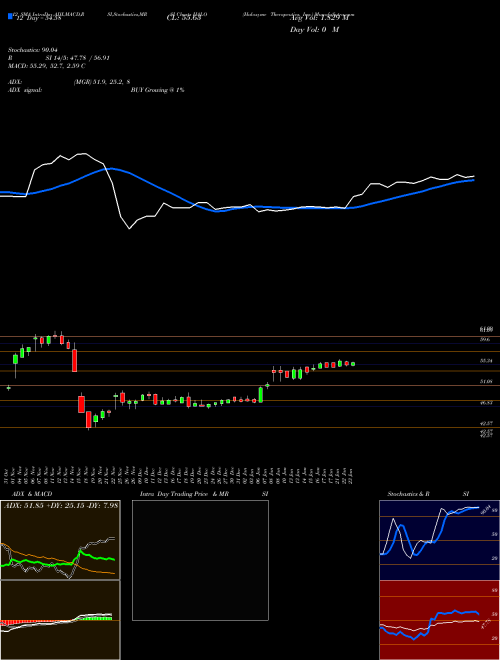
Task: Click the 55.24 price level label
Action: pyautogui.click(x=486, y=361)
